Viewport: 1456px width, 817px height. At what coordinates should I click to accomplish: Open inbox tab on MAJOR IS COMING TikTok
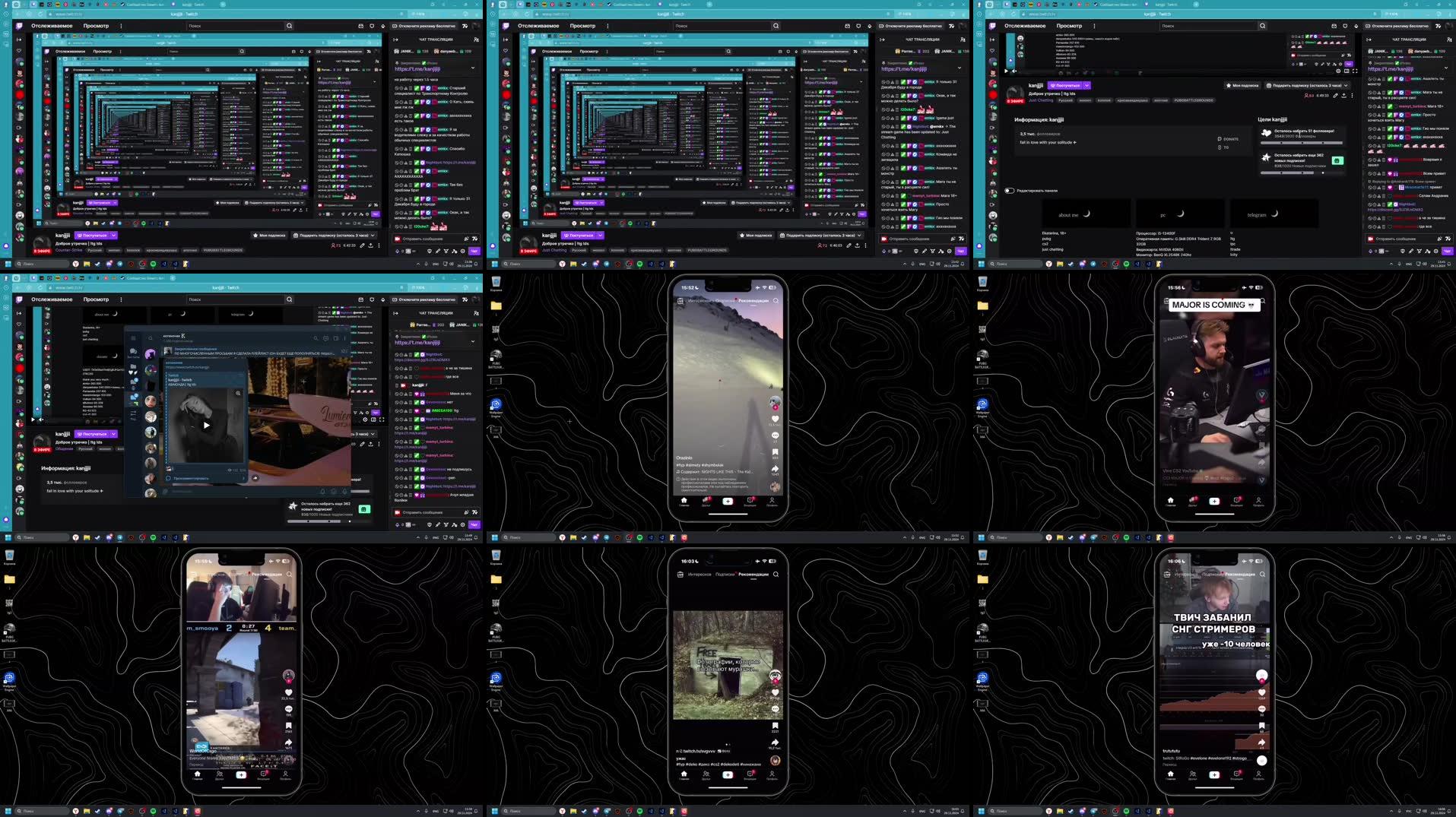click(x=1236, y=501)
